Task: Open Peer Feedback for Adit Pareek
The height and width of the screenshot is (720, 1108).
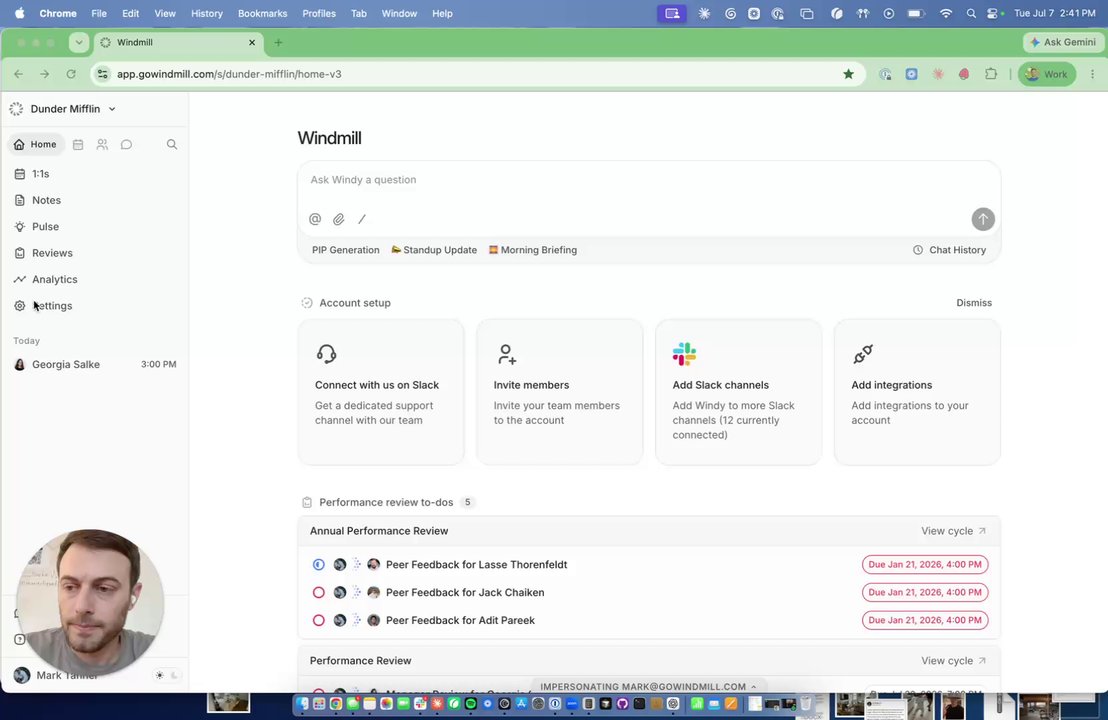Action: [x=460, y=620]
